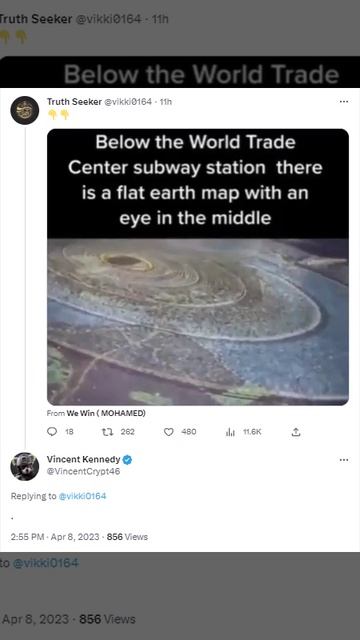Like the tweet with 480 hearts
Viewport: 360px width, 640px height.
[x=169, y=432]
